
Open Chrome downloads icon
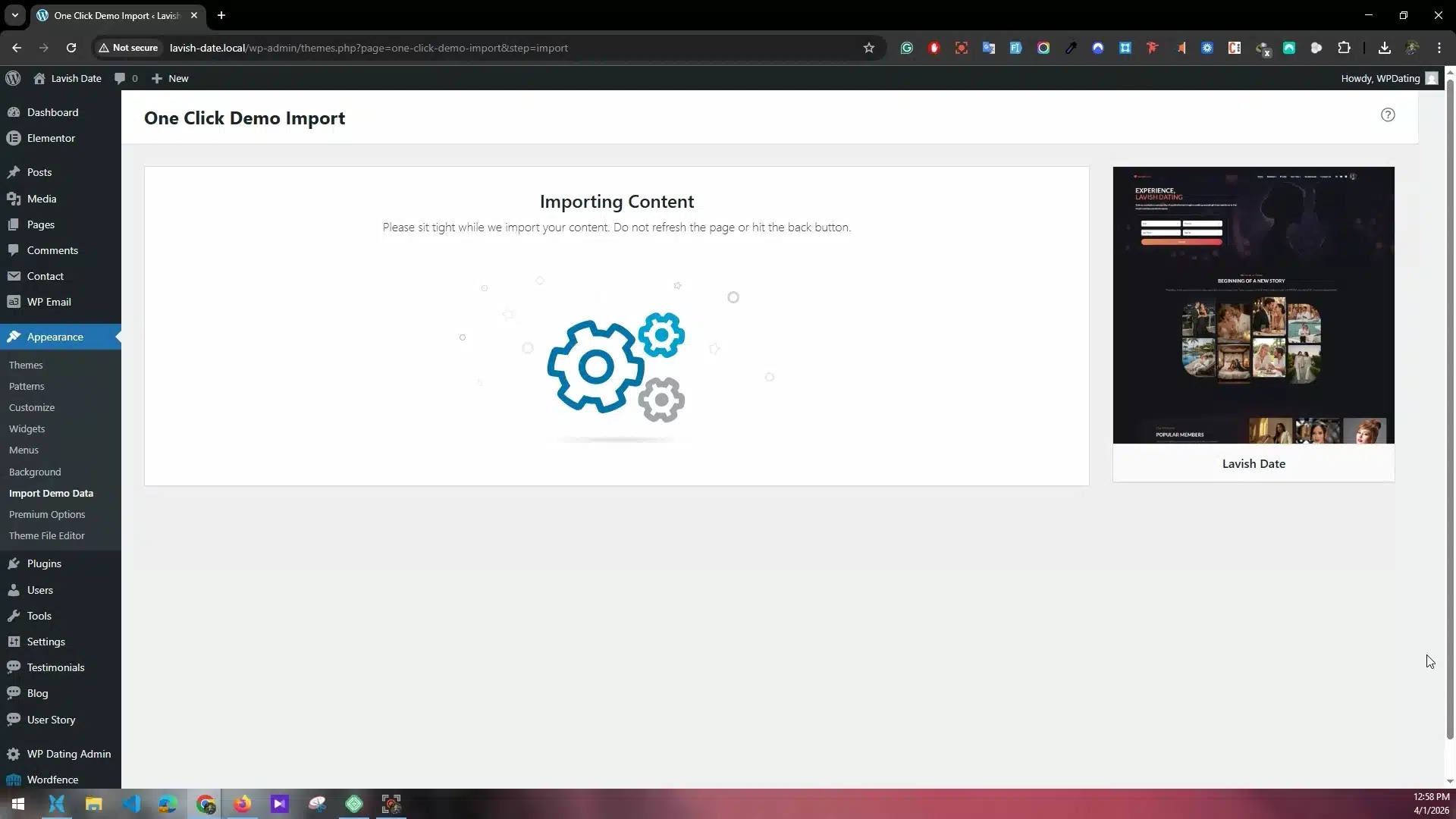pyautogui.click(x=1384, y=48)
